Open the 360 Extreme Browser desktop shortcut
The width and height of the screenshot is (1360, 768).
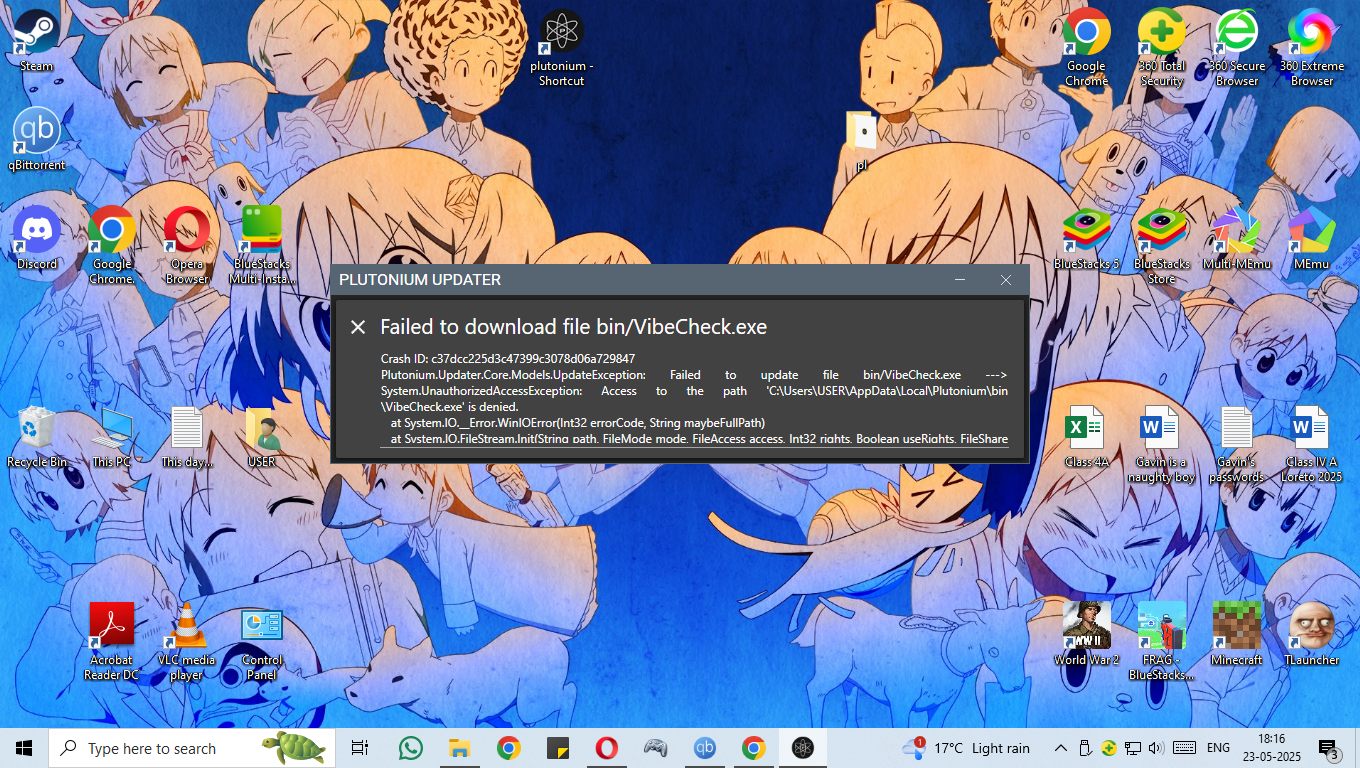pos(1312,48)
